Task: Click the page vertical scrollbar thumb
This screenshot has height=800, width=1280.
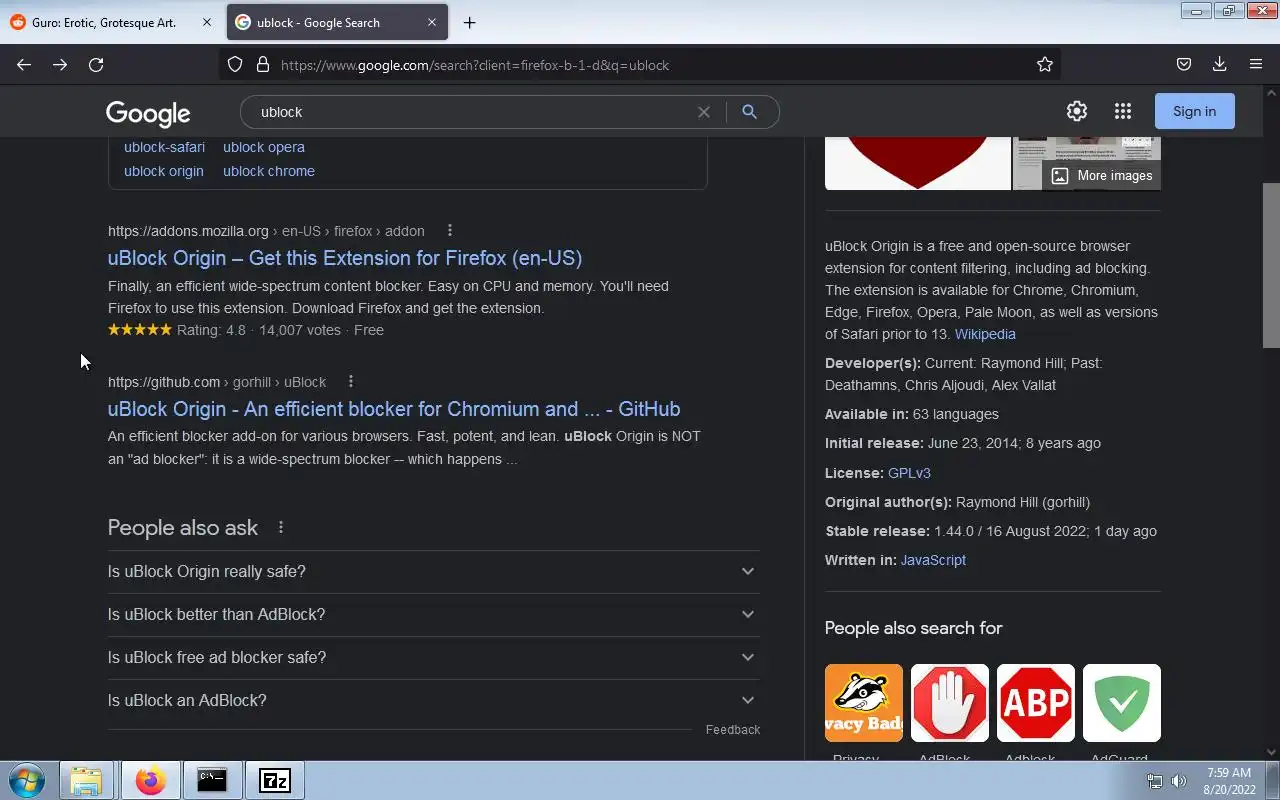Action: click(x=1271, y=265)
